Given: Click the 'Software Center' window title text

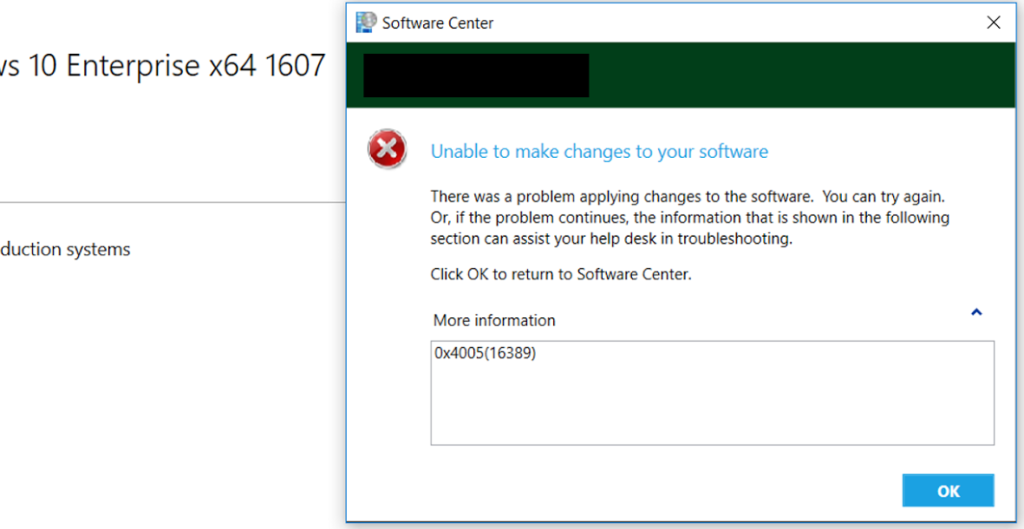Looking at the screenshot, I should click(x=438, y=24).
